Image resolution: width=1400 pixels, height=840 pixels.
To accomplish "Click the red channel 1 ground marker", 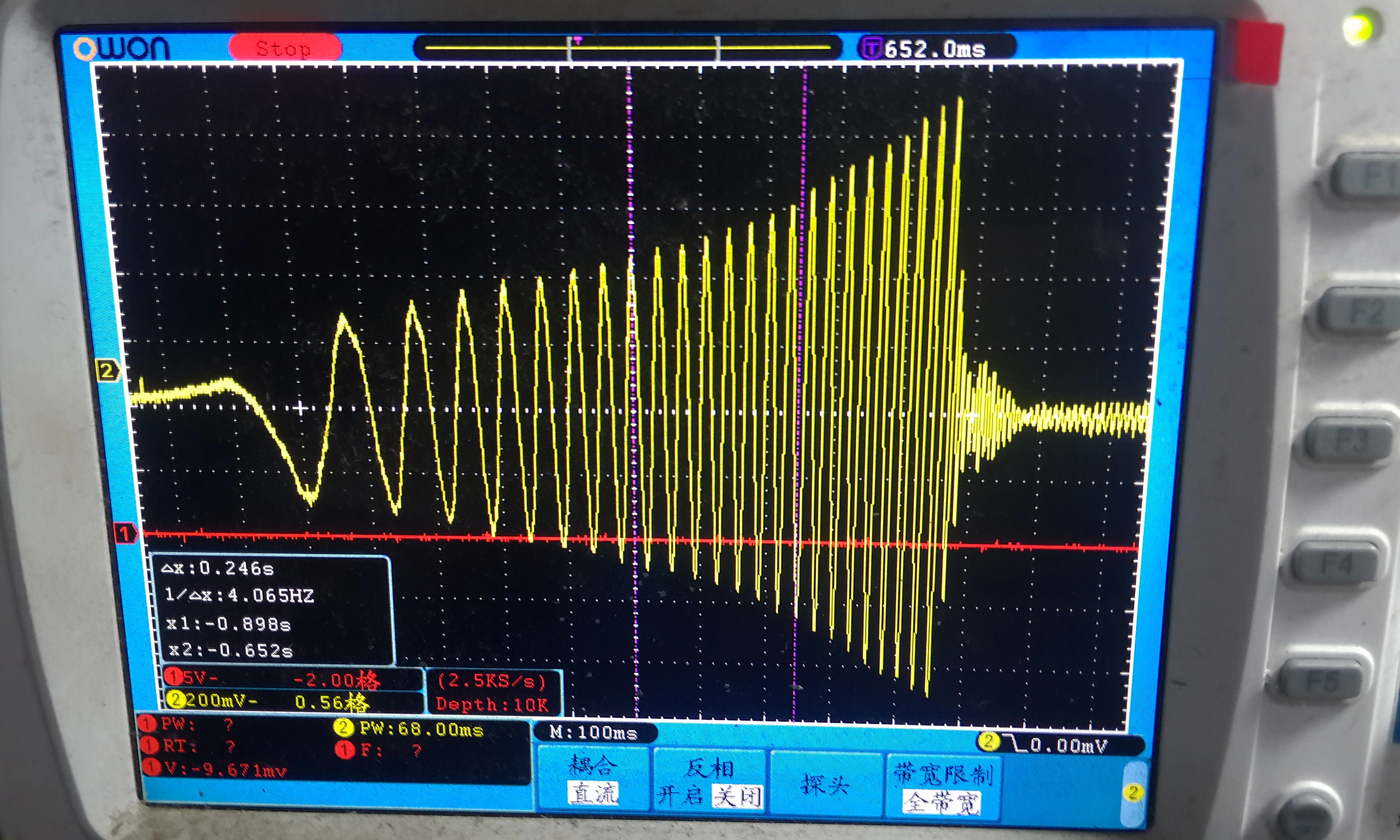I will point(125,533).
